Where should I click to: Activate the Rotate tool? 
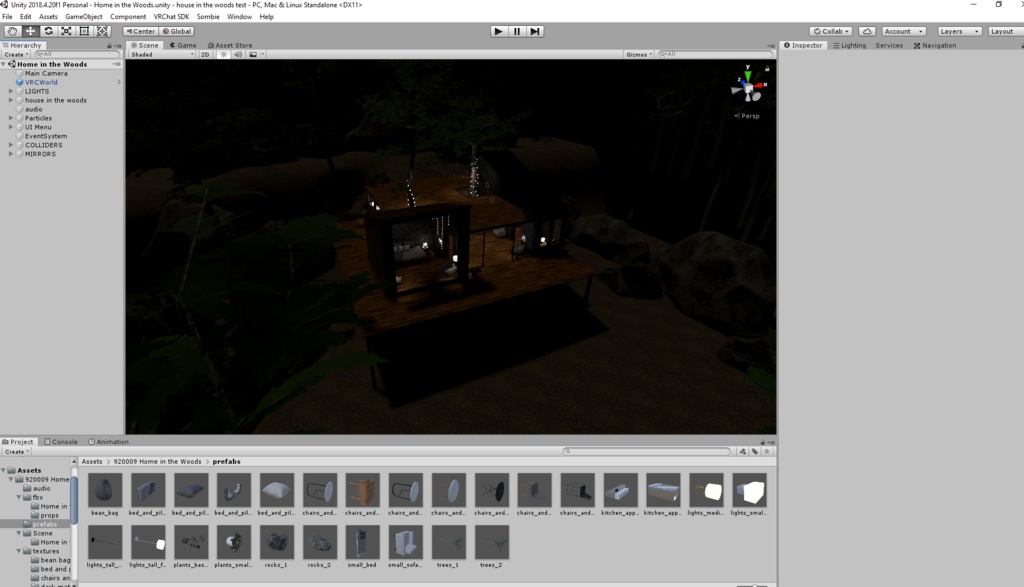(x=48, y=31)
